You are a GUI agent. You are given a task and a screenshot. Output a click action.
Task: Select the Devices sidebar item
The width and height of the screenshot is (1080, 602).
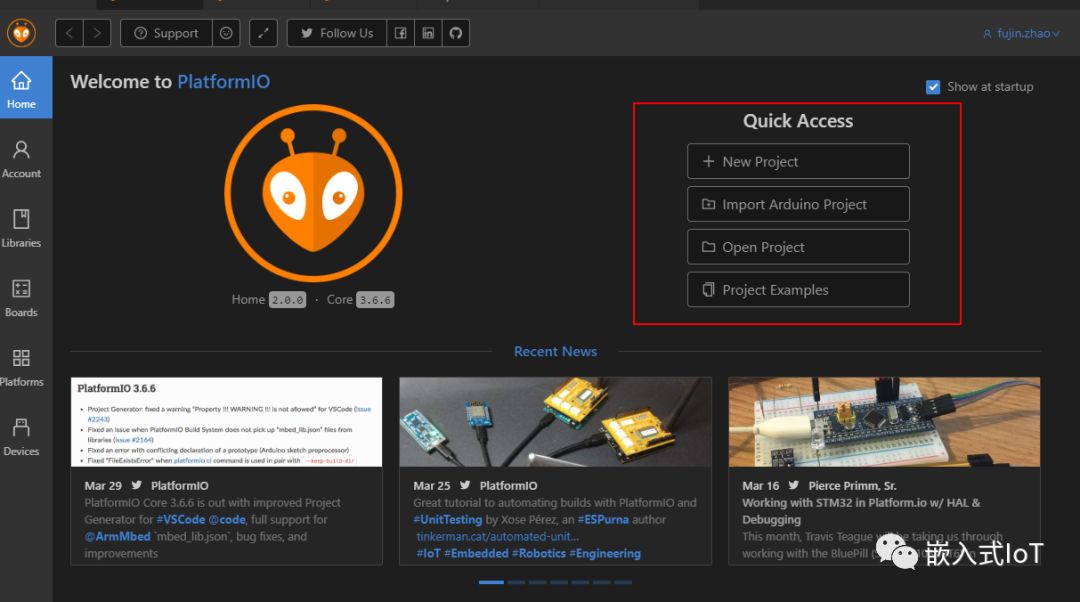pyautogui.click(x=21, y=436)
